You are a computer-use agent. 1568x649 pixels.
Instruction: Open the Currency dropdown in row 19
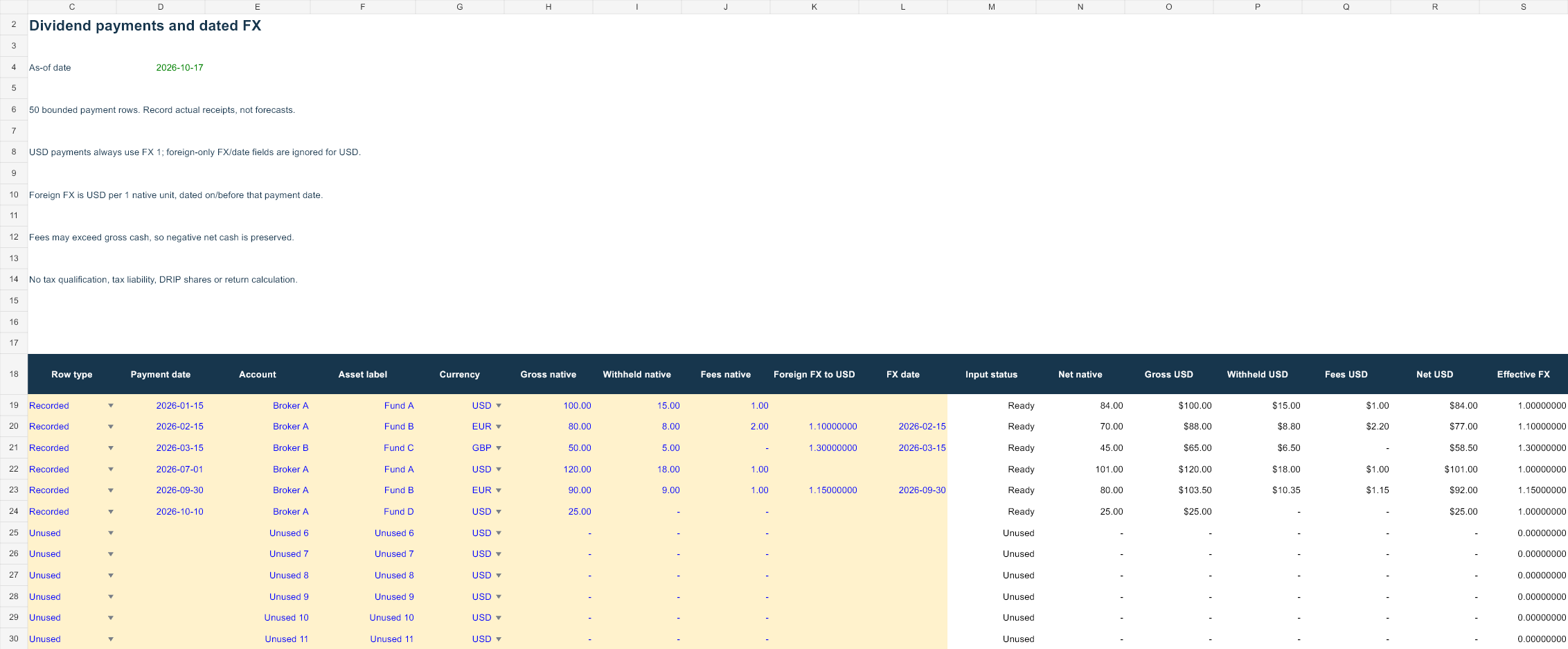coord(499,406)
